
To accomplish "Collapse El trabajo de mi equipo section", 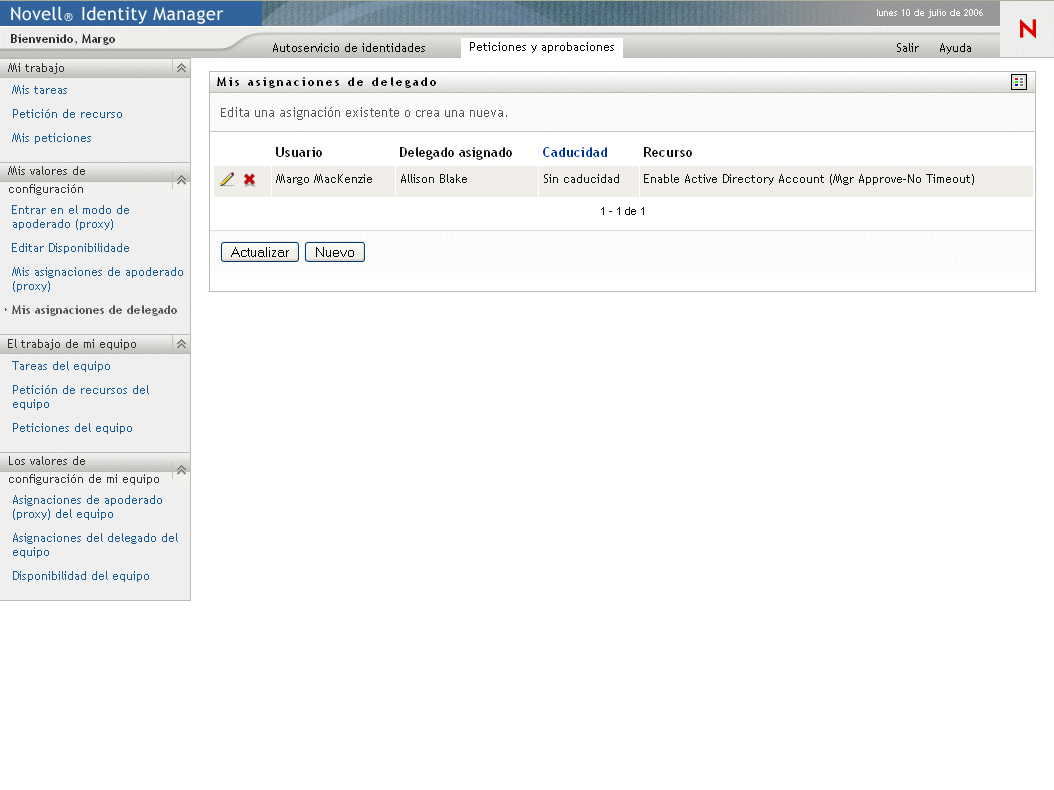I will (181, 344).
